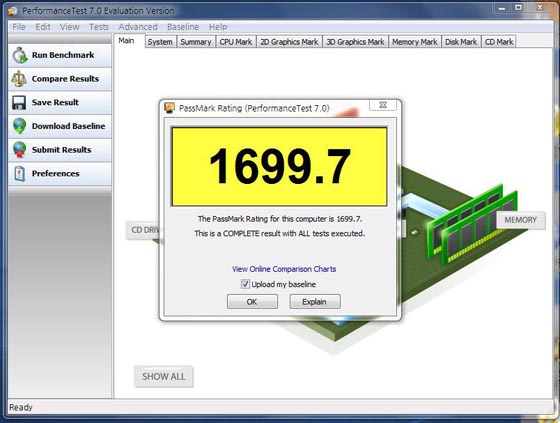Viewport: 560px width, 423px height.
Task: Open the File menu
Action: coord(19,27)
